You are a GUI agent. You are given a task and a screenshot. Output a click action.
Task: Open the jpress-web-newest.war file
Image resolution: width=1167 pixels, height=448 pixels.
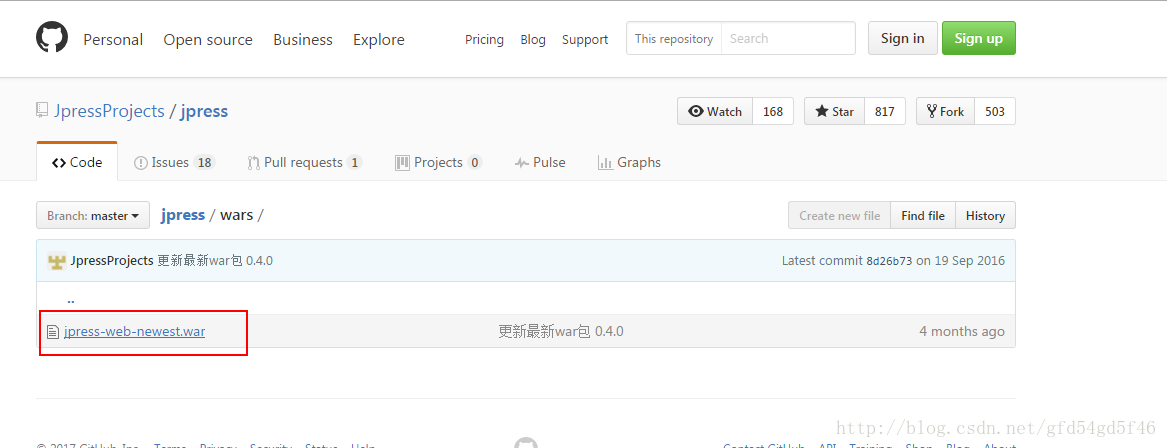[135, 331]
